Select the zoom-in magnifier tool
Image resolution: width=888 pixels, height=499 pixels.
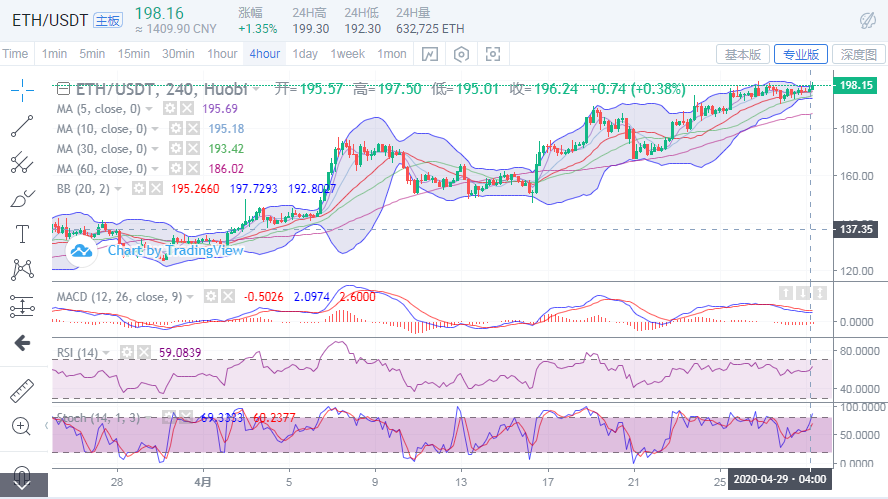21,427
